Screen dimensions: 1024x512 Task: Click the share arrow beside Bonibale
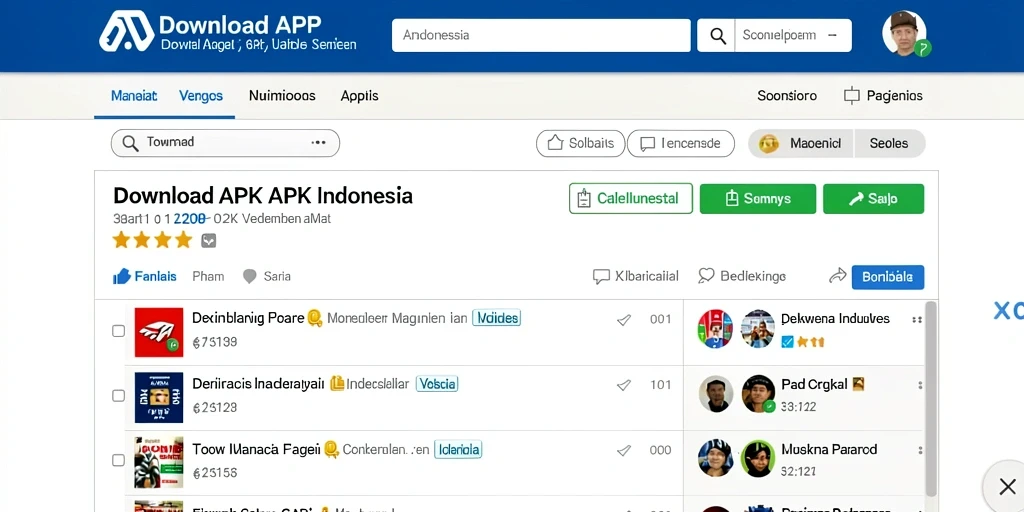(837, 276)
